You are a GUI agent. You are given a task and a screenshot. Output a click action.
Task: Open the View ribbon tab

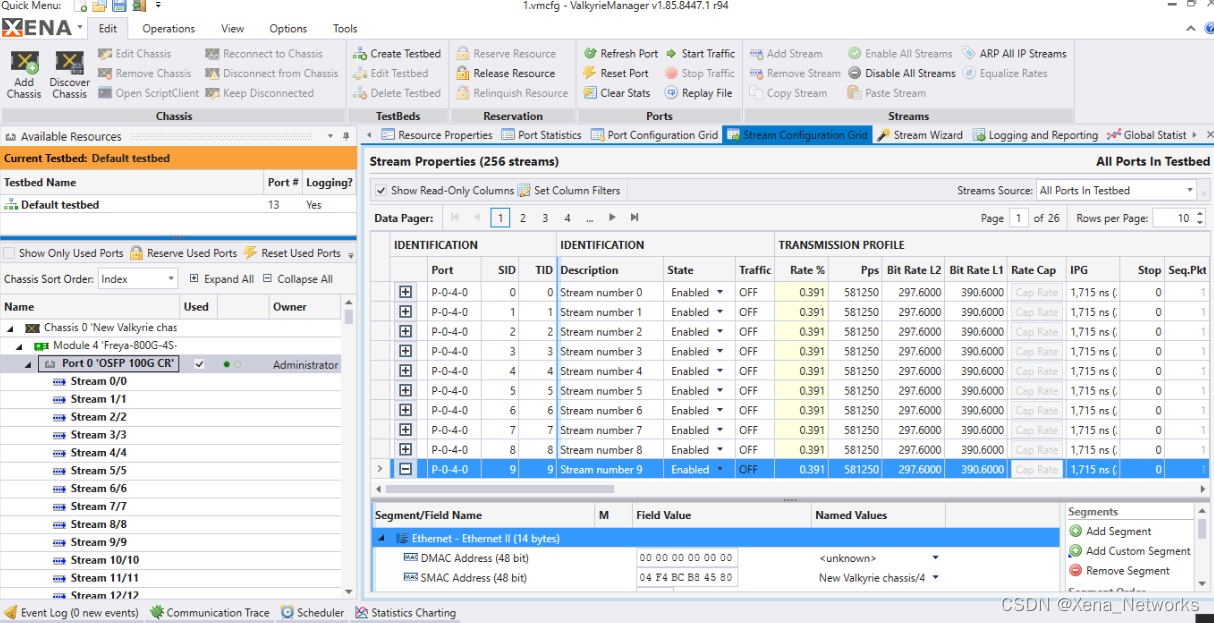[x=232, y=29]
